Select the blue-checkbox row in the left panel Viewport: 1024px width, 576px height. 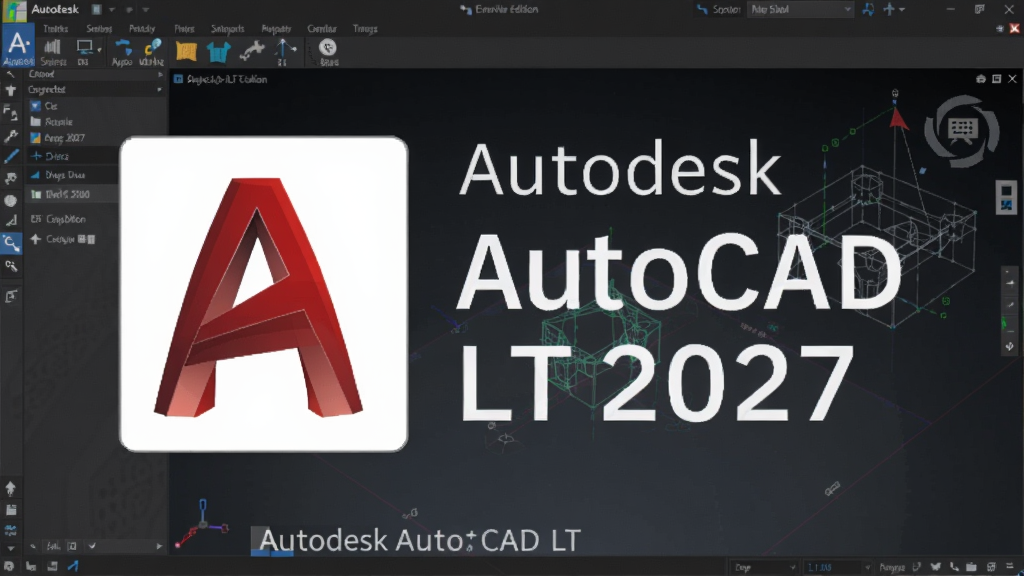[96, 106]
